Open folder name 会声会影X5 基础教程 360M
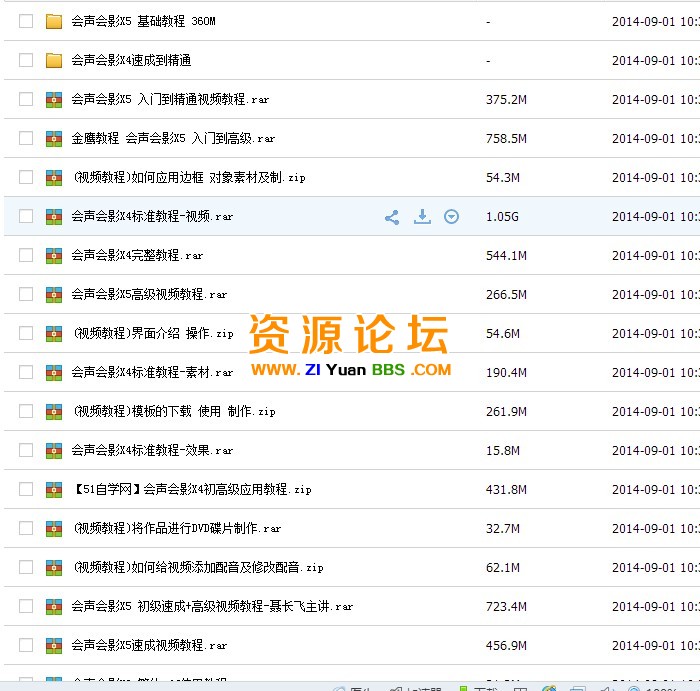 [143, 21]
